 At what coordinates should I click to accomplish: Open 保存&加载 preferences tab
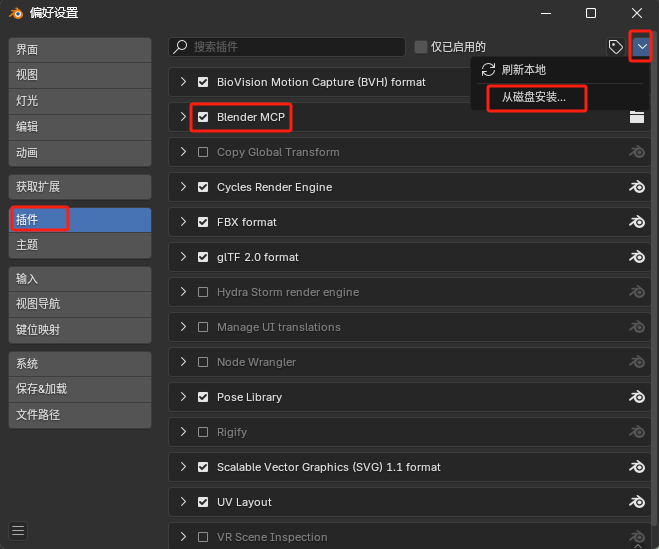tap(80, 389)
